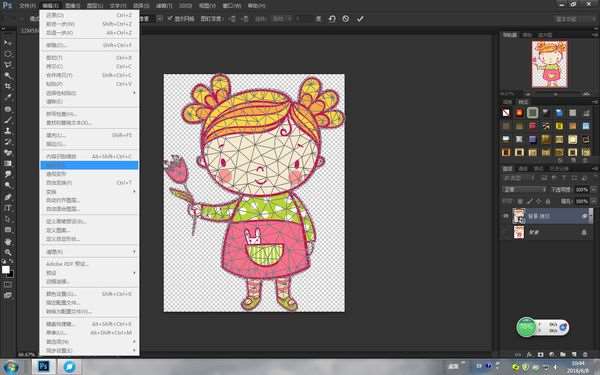Select the Spot Healing Brush tool
The height and width of the screenshot is (375, 600).
[x=8, y=109]
